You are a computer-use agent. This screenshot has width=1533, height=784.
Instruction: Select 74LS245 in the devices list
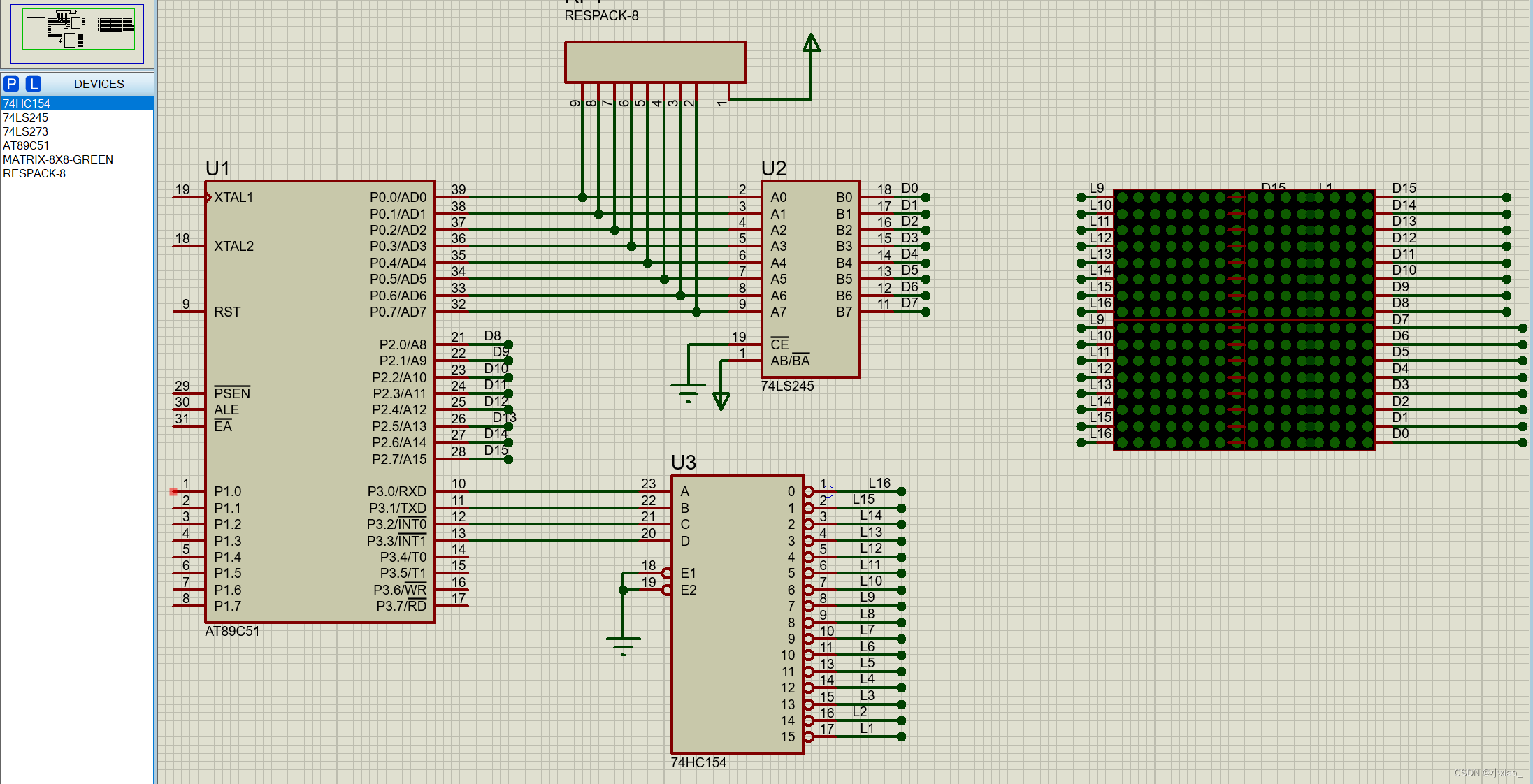click(x=26, y=117)
